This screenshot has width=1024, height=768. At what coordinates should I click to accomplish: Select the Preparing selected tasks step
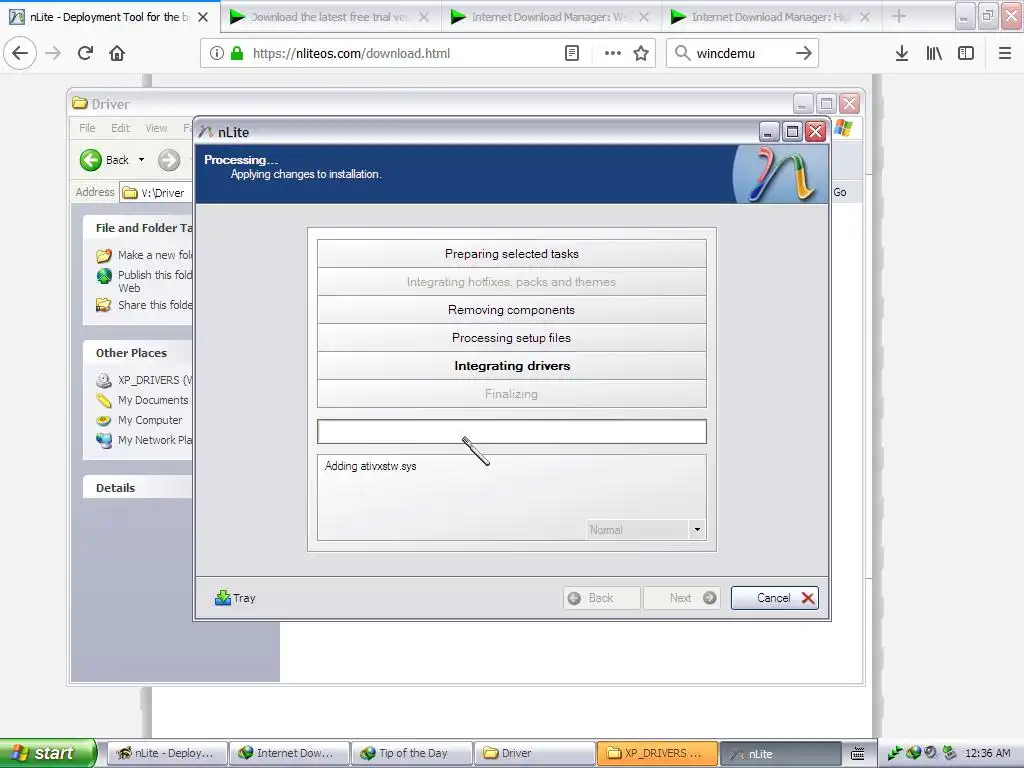(x=512, y=254)
